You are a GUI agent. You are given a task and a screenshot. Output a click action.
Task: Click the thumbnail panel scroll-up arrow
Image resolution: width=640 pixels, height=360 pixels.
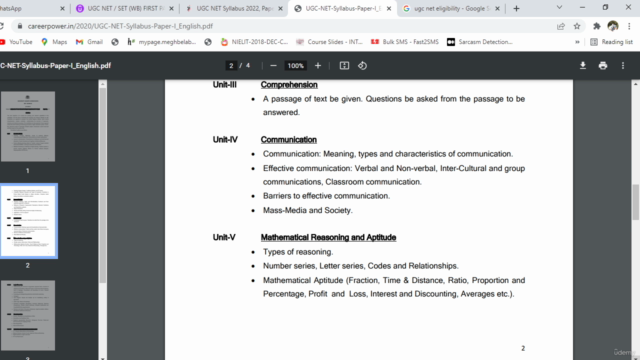(x=102, y=84)
